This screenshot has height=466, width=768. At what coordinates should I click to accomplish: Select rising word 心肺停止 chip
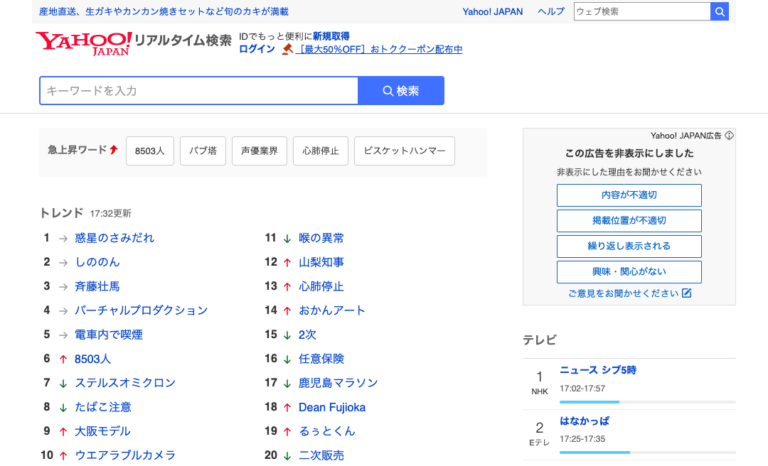tap(321, 151)
